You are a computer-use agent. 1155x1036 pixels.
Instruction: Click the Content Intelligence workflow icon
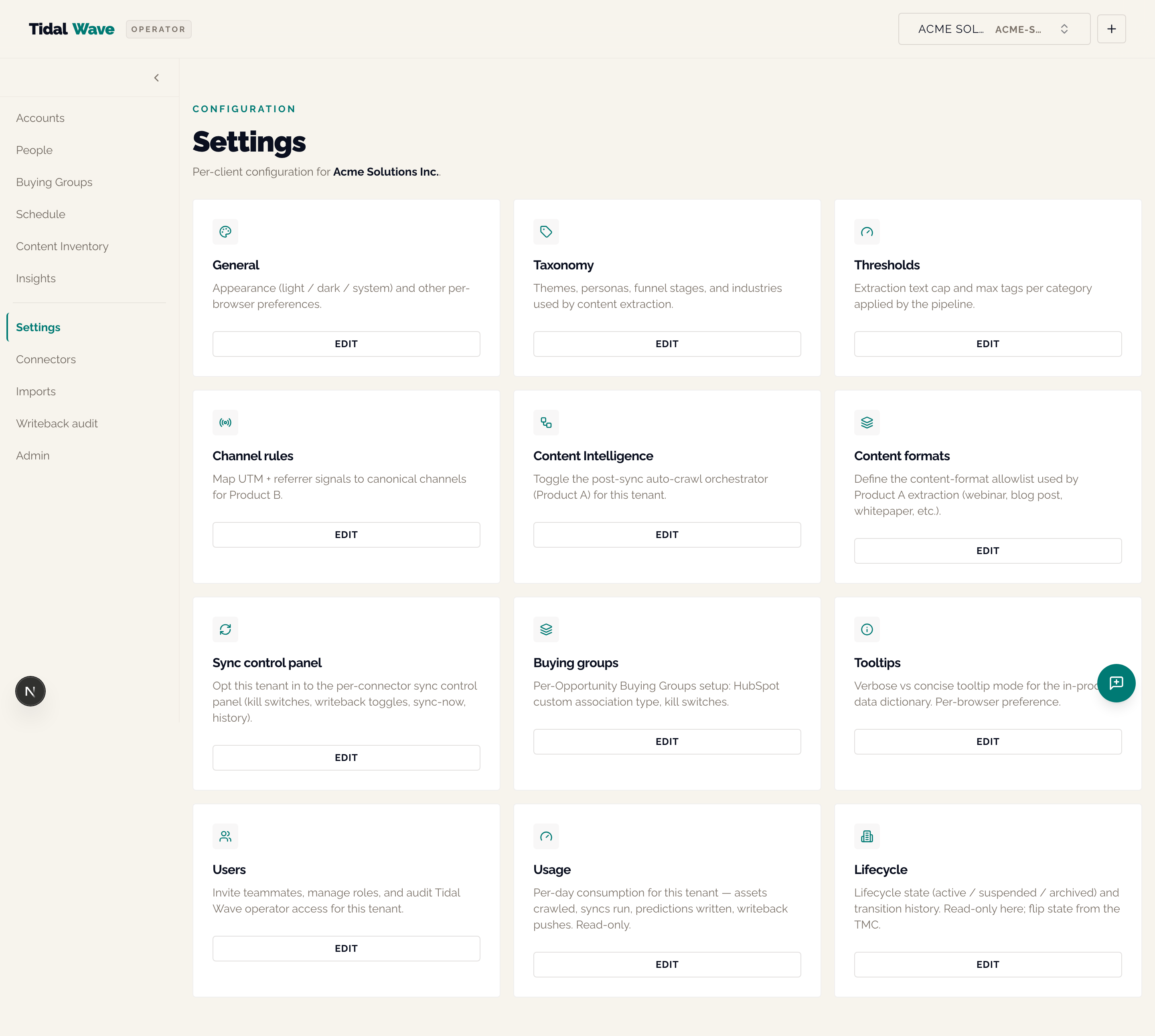coord(546,422)
